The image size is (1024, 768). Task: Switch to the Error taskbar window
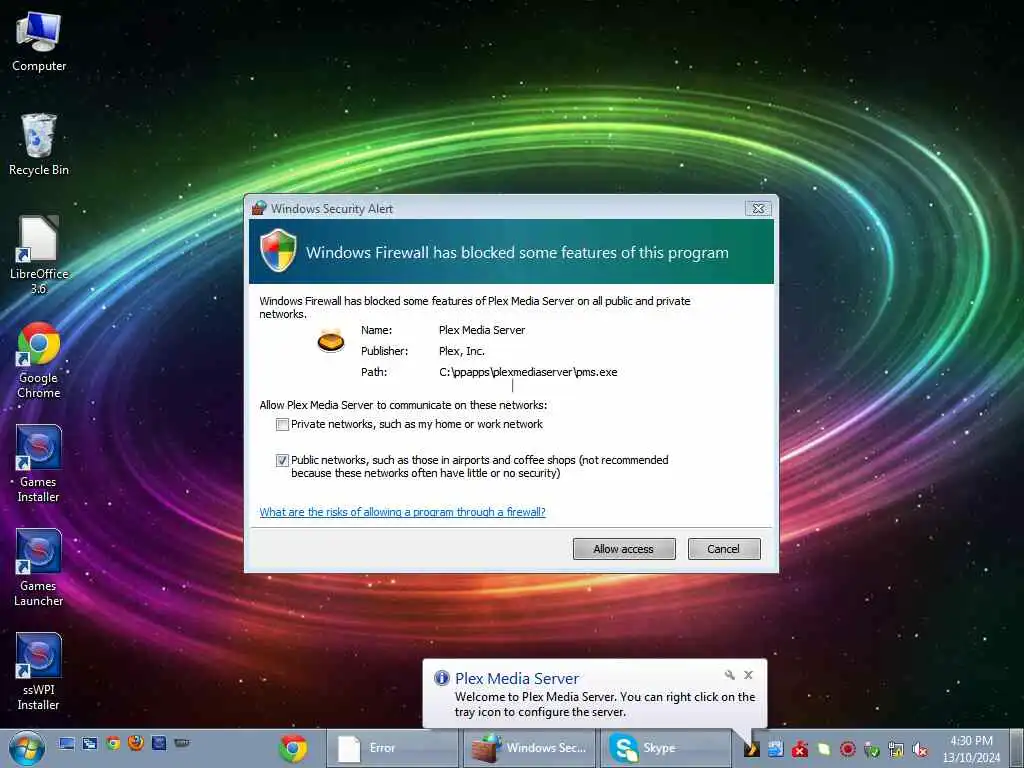[x=392, y=748]
